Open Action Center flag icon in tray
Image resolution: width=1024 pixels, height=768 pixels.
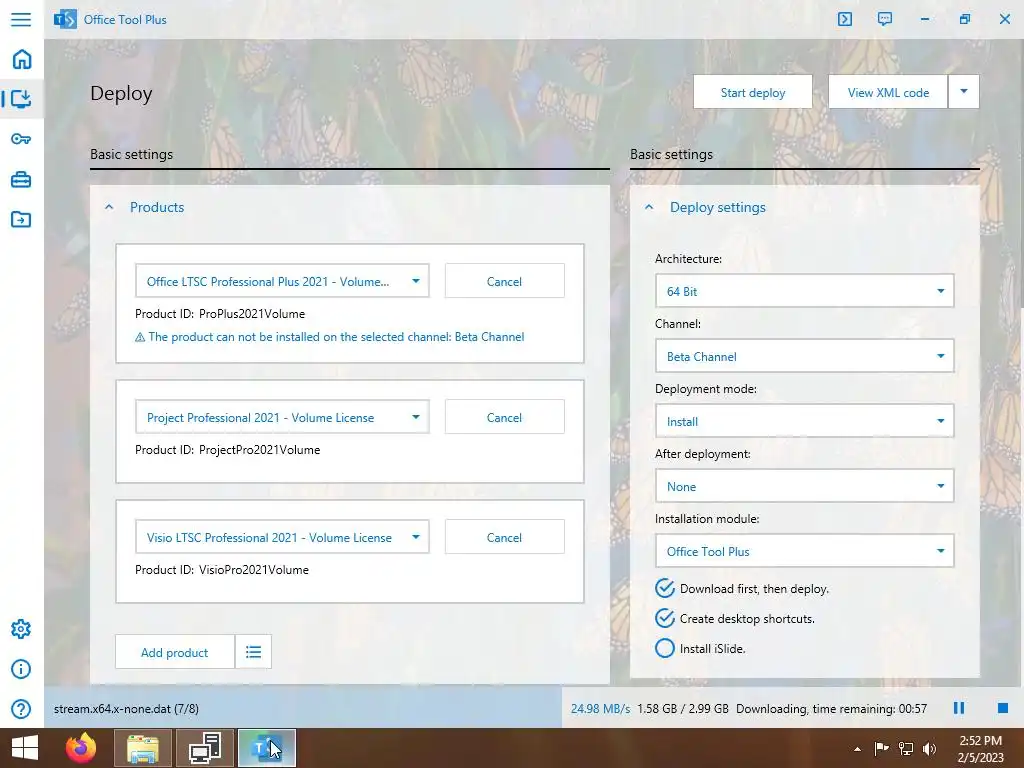tap(882, 748)
